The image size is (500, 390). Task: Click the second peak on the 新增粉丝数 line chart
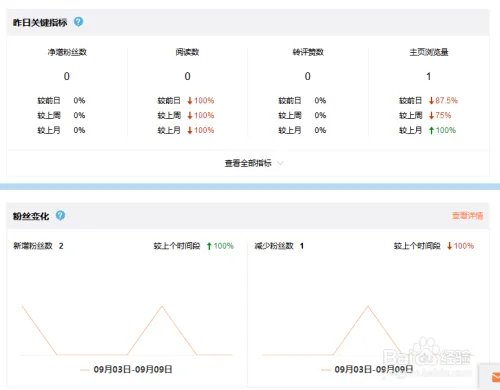[162, 306]
